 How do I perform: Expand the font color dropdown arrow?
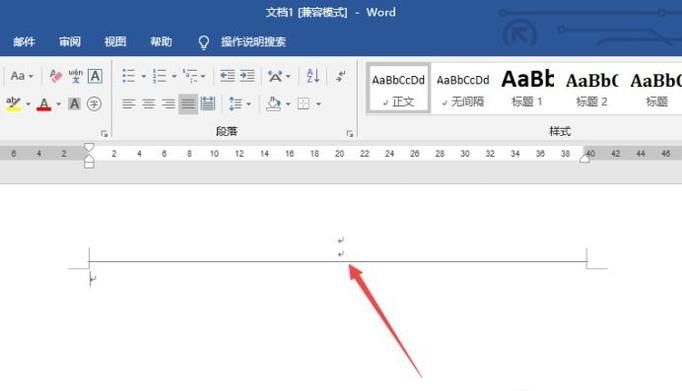pyautogui.click(x=58, y=104)
